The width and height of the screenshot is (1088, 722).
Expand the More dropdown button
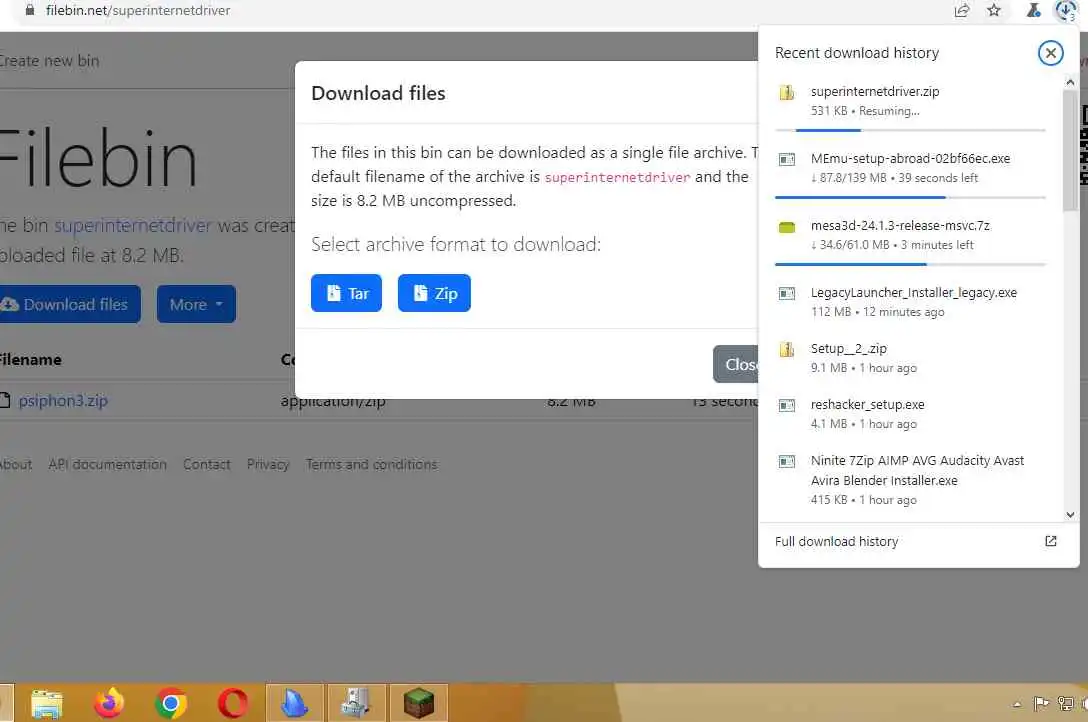(196, 304)
